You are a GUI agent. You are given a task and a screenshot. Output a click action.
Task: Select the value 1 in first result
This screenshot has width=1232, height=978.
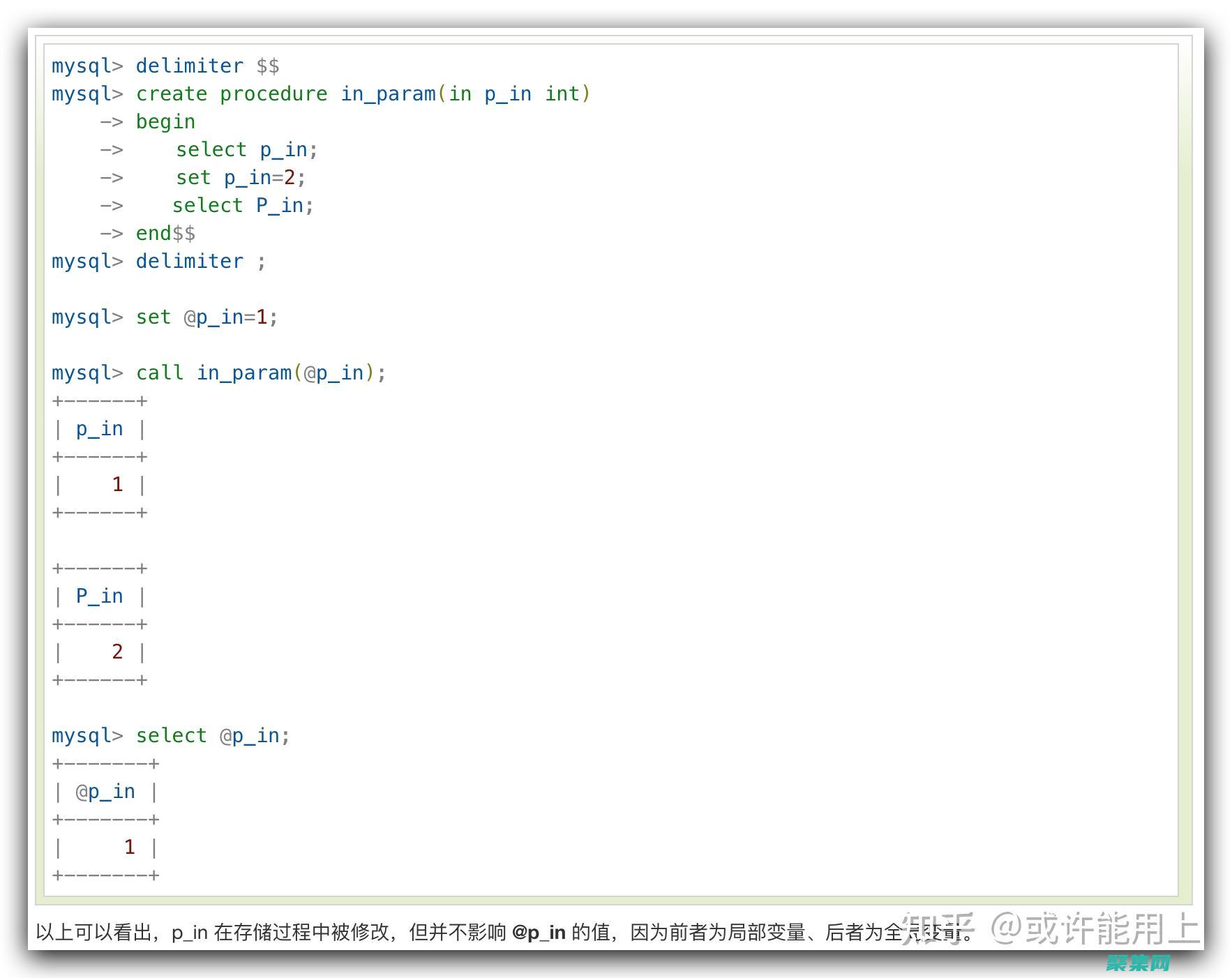117,483
